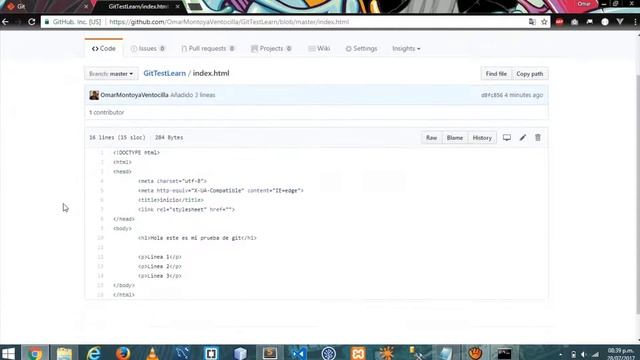Go back using the browser back arrow
Image resolution: width=640 pixels, height=360 pixels.
(6, 22)
